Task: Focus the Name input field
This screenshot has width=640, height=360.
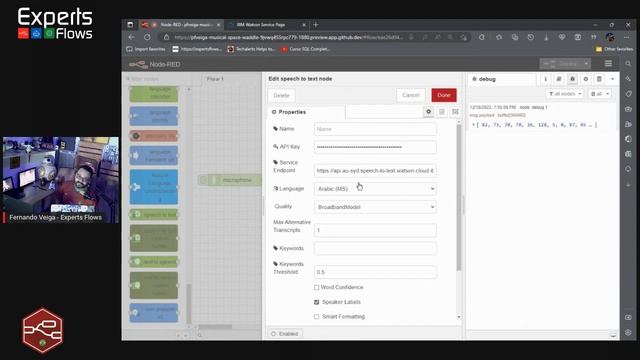Action: tap(375, 129)
